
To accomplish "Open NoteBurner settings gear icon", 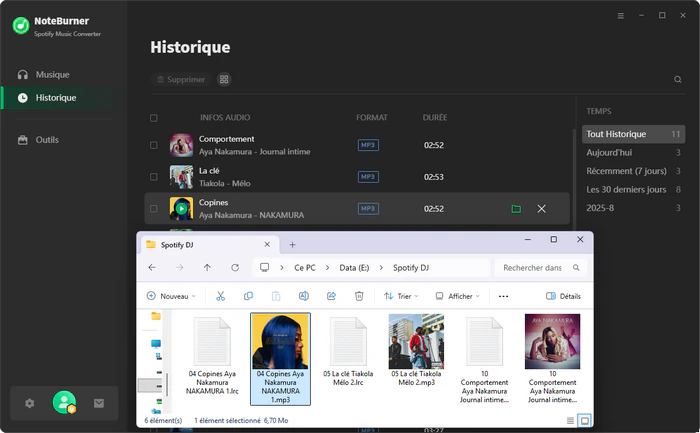I will [x=29, y=403].
